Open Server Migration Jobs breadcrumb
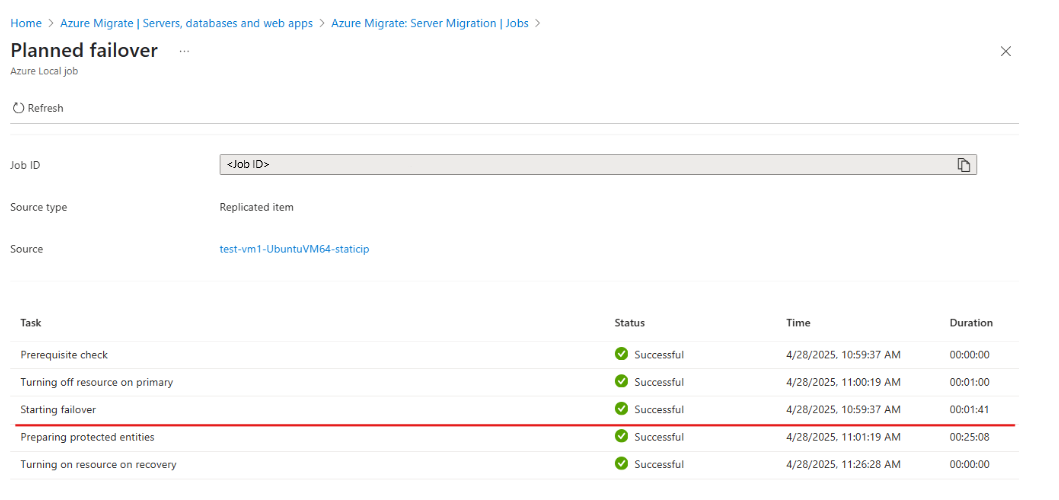This screenshot has height=500, width=1059. pyautogui.click(x=430, y=23)
